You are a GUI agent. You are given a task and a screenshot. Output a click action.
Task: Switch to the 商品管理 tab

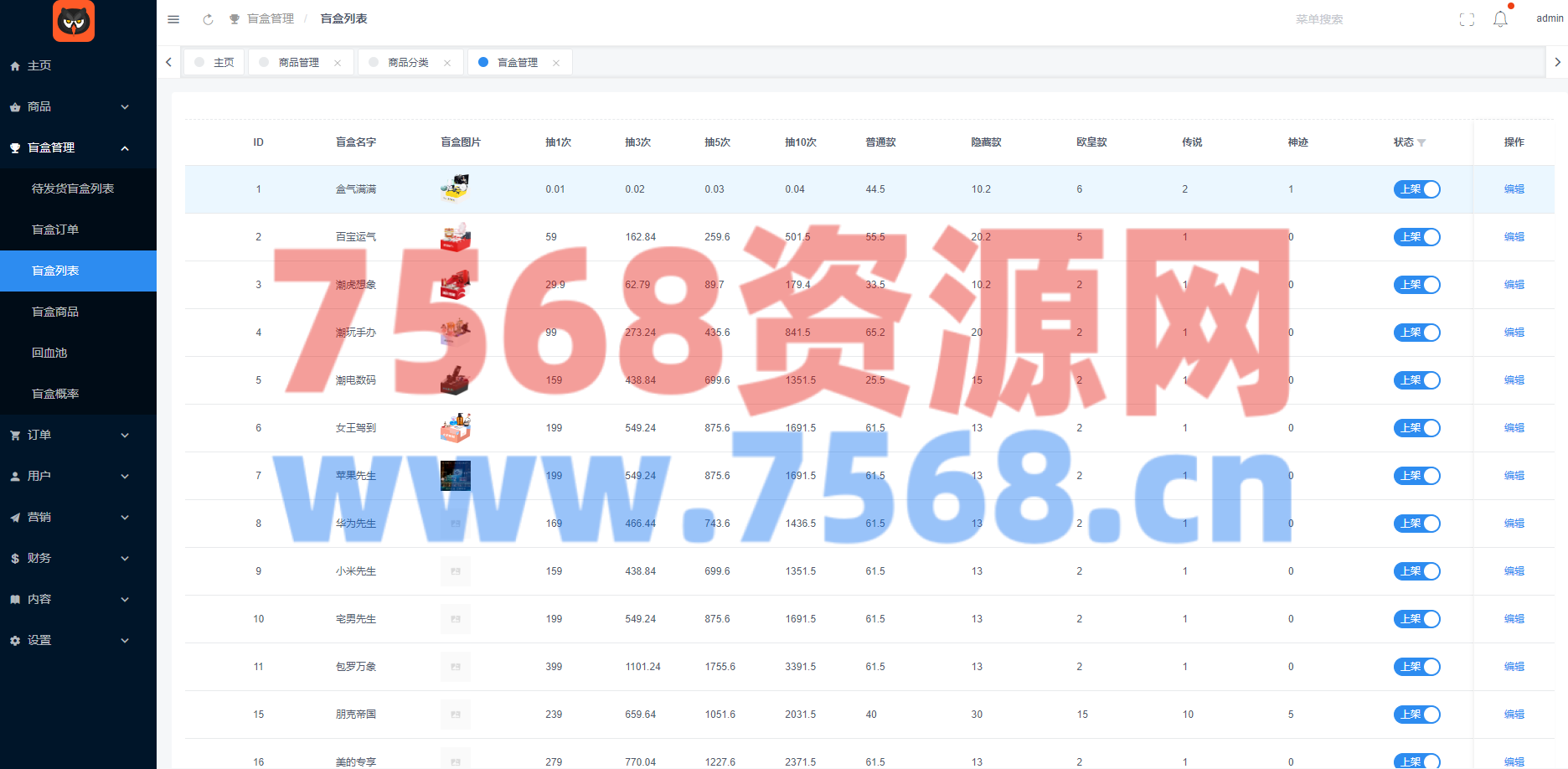pos(298,63)
